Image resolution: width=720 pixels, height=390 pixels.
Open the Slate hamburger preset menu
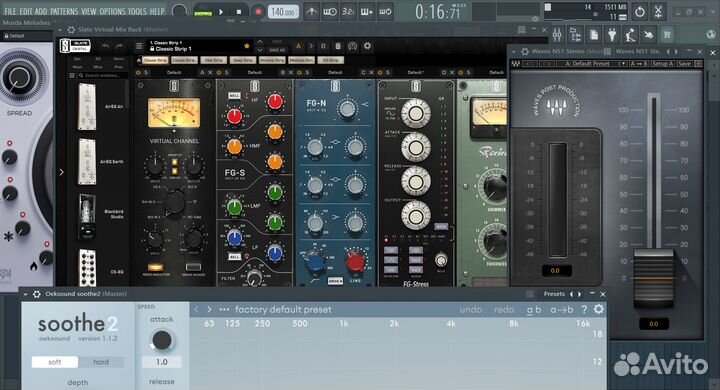139,46
